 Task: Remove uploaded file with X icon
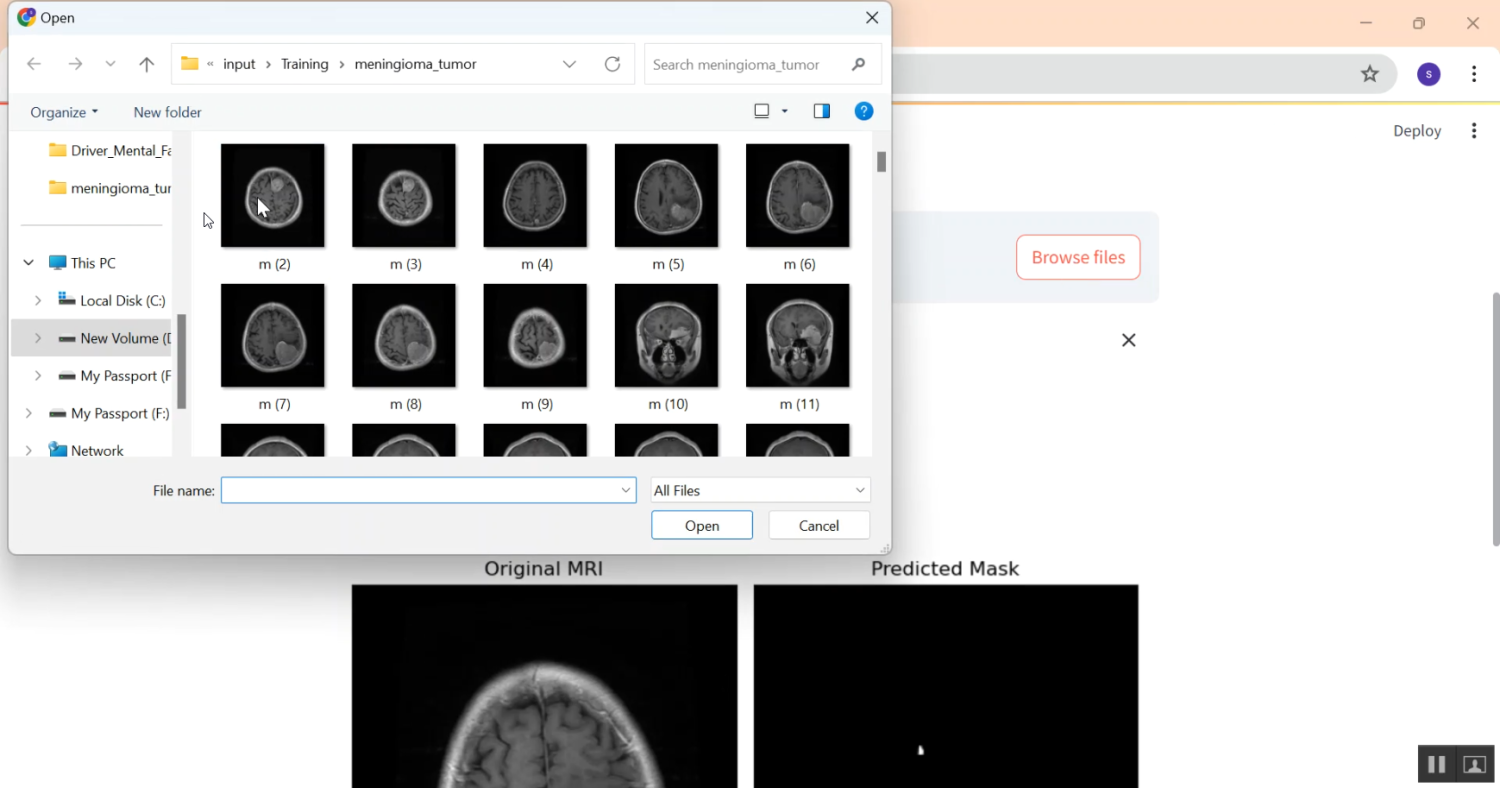click(1128, 340)
